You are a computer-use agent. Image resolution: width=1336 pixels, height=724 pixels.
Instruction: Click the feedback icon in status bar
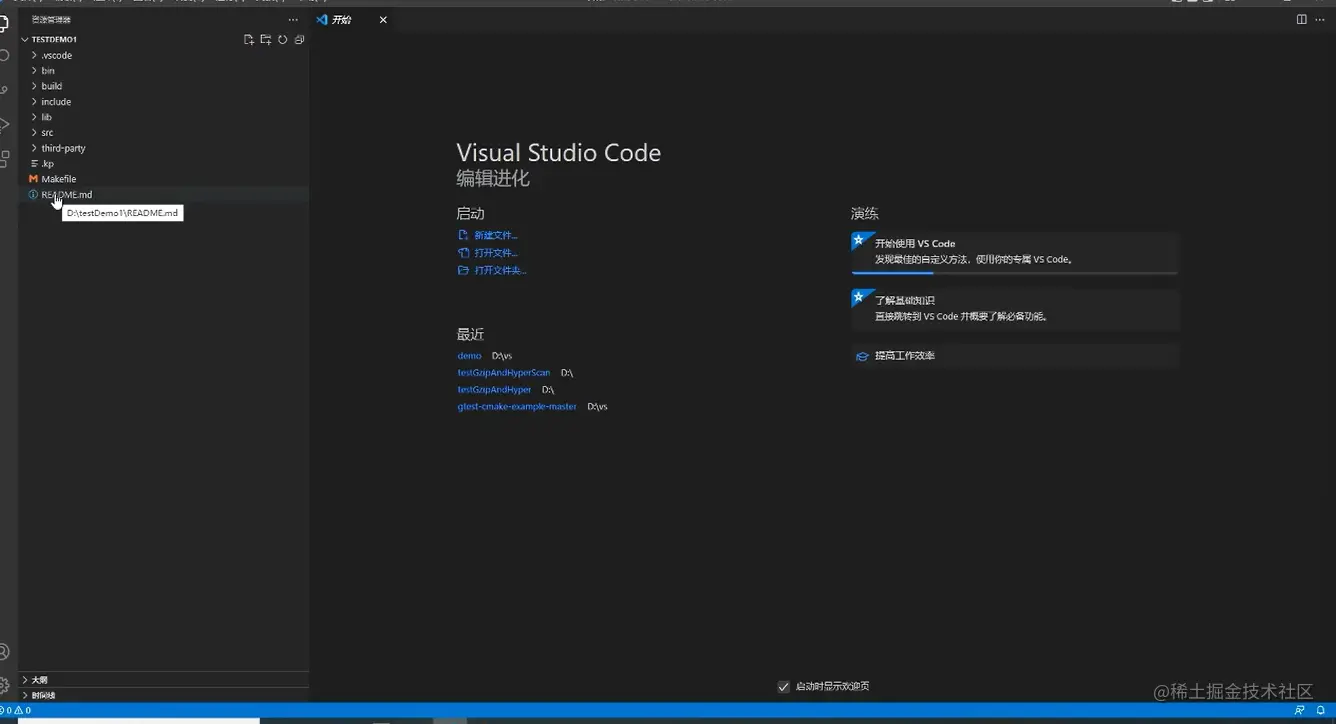pos(1300,710)
